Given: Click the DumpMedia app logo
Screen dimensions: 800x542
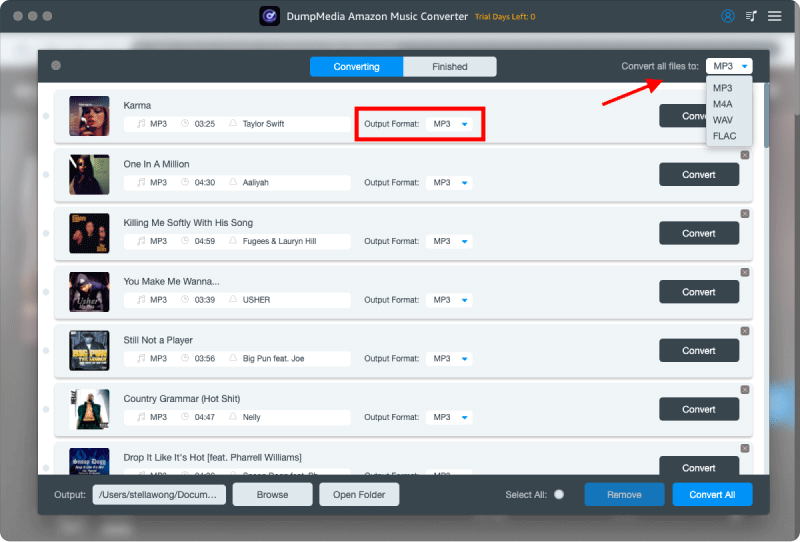Looking at the screenshot, I should pyautogui.click(x=269, y=16).
